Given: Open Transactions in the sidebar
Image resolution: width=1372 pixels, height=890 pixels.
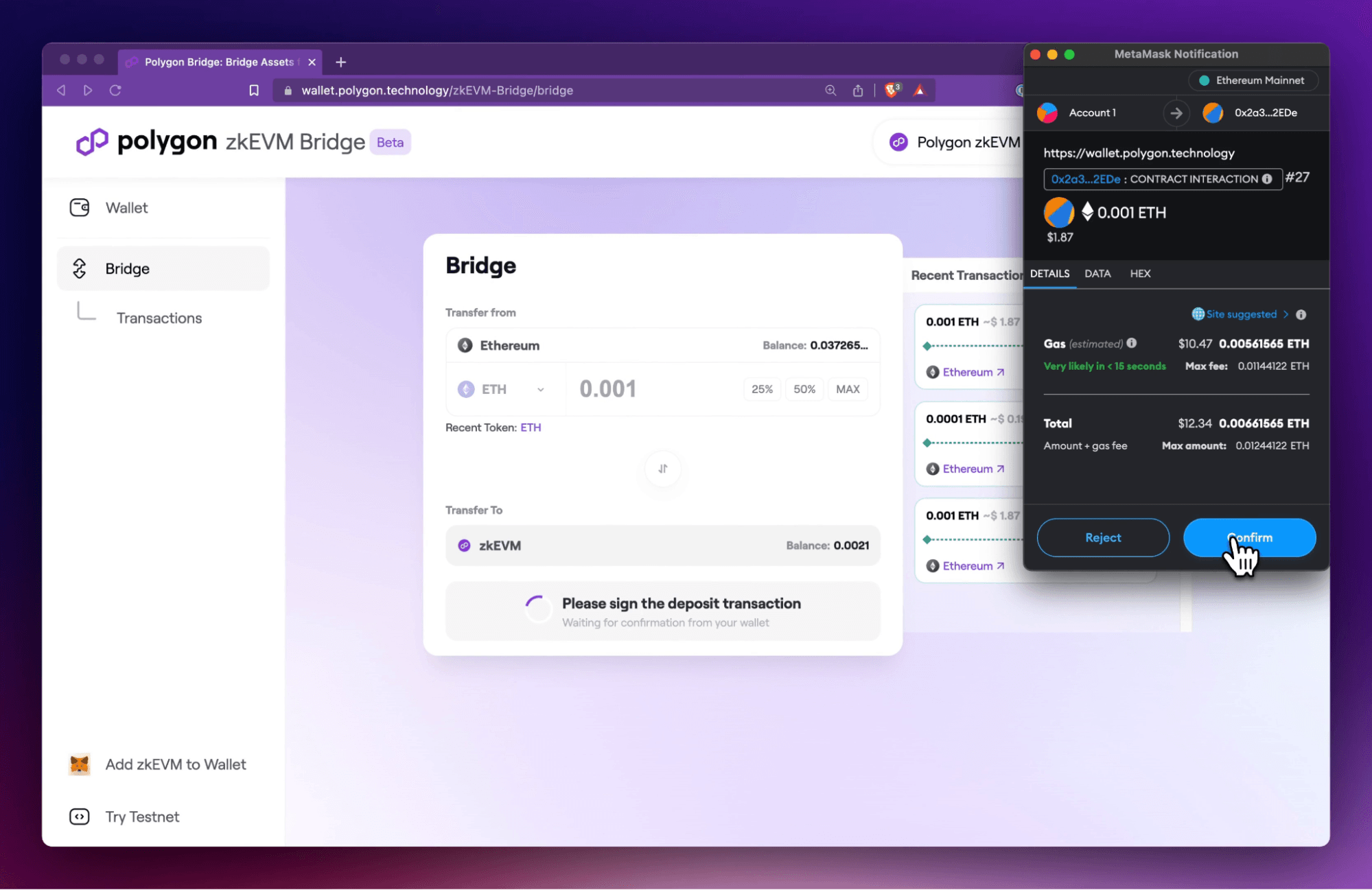Looking at the screenshot, I should (x=159, y=318).
